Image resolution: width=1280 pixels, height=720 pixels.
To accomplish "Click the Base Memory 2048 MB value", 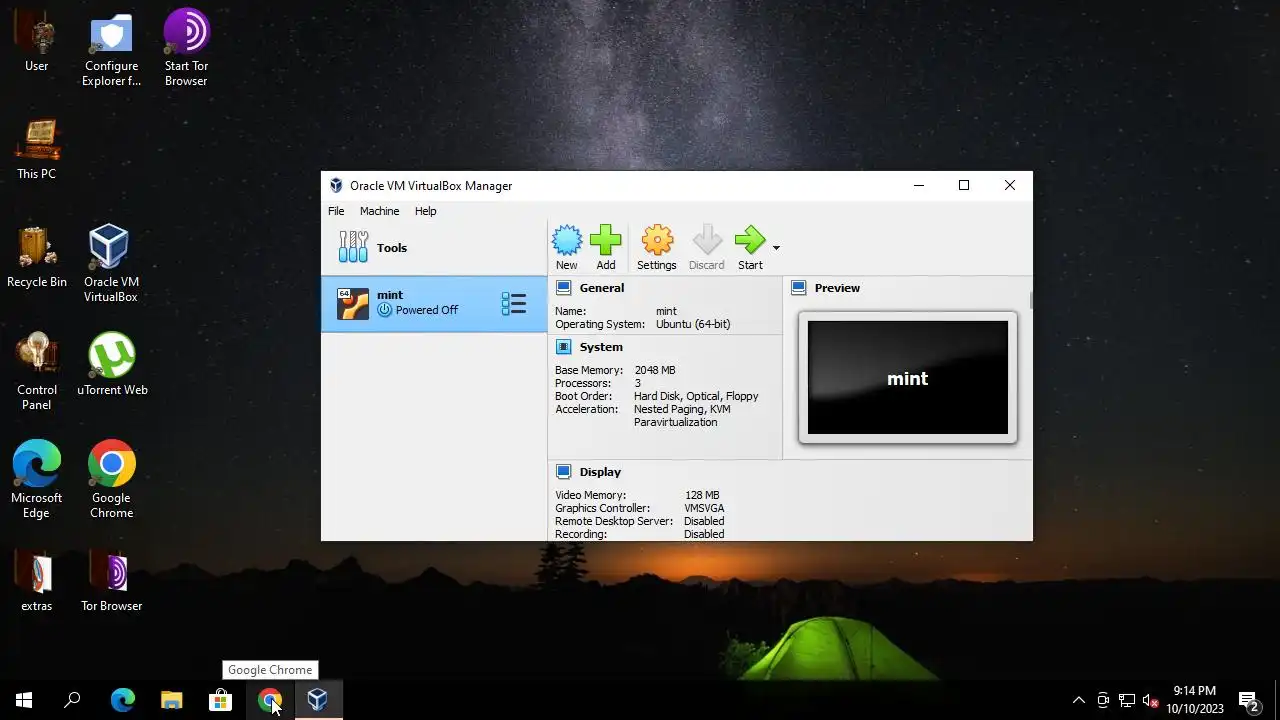I will [x=655, y=370].
